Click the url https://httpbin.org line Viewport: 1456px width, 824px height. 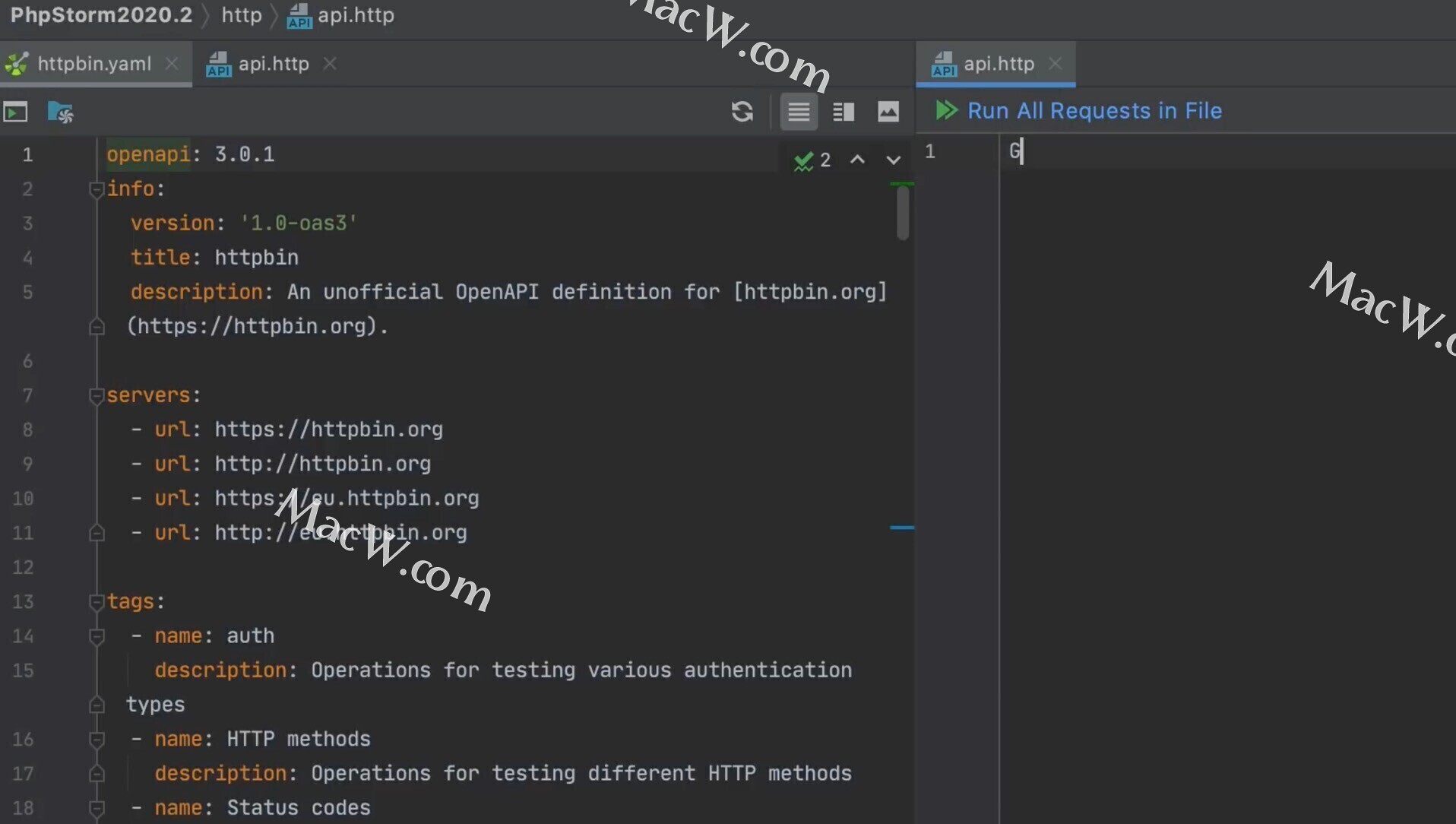pos(328,429)
